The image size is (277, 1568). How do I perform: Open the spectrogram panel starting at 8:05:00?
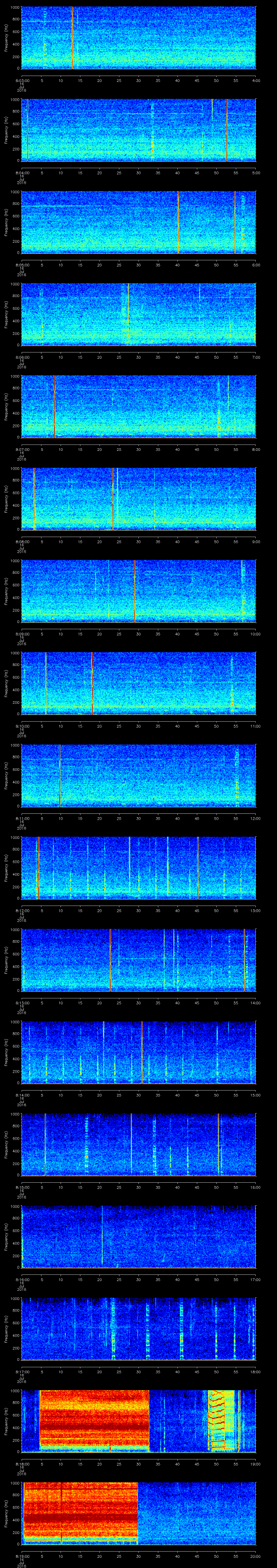[x=139, y=222]
